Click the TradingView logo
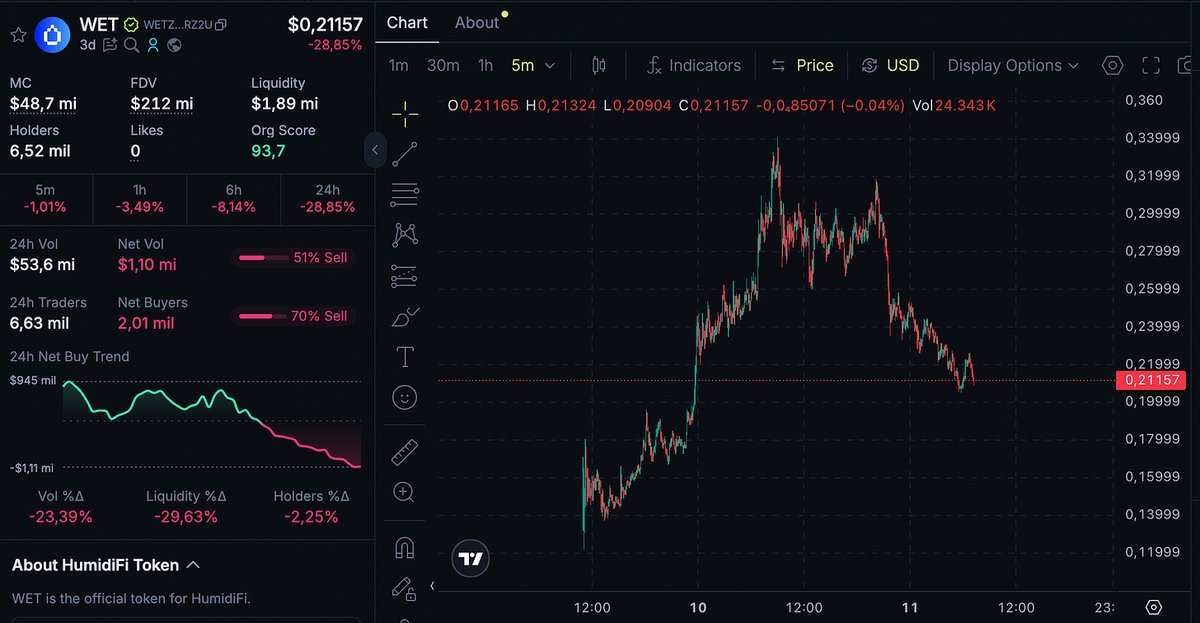 click(471, 559)
